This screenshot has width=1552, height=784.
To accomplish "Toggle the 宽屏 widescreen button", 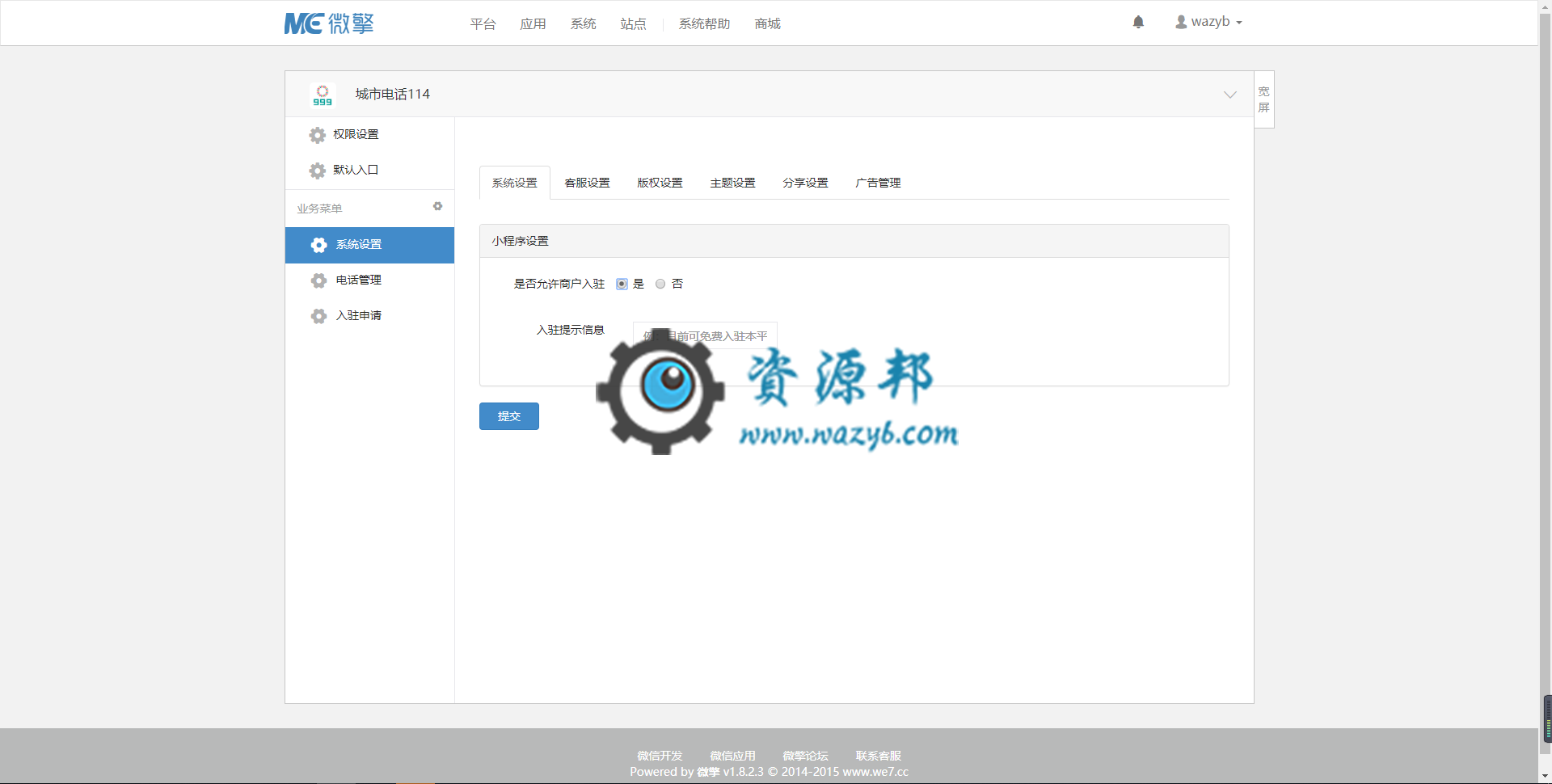I will pyautogui.click(x=1264, y=99).
